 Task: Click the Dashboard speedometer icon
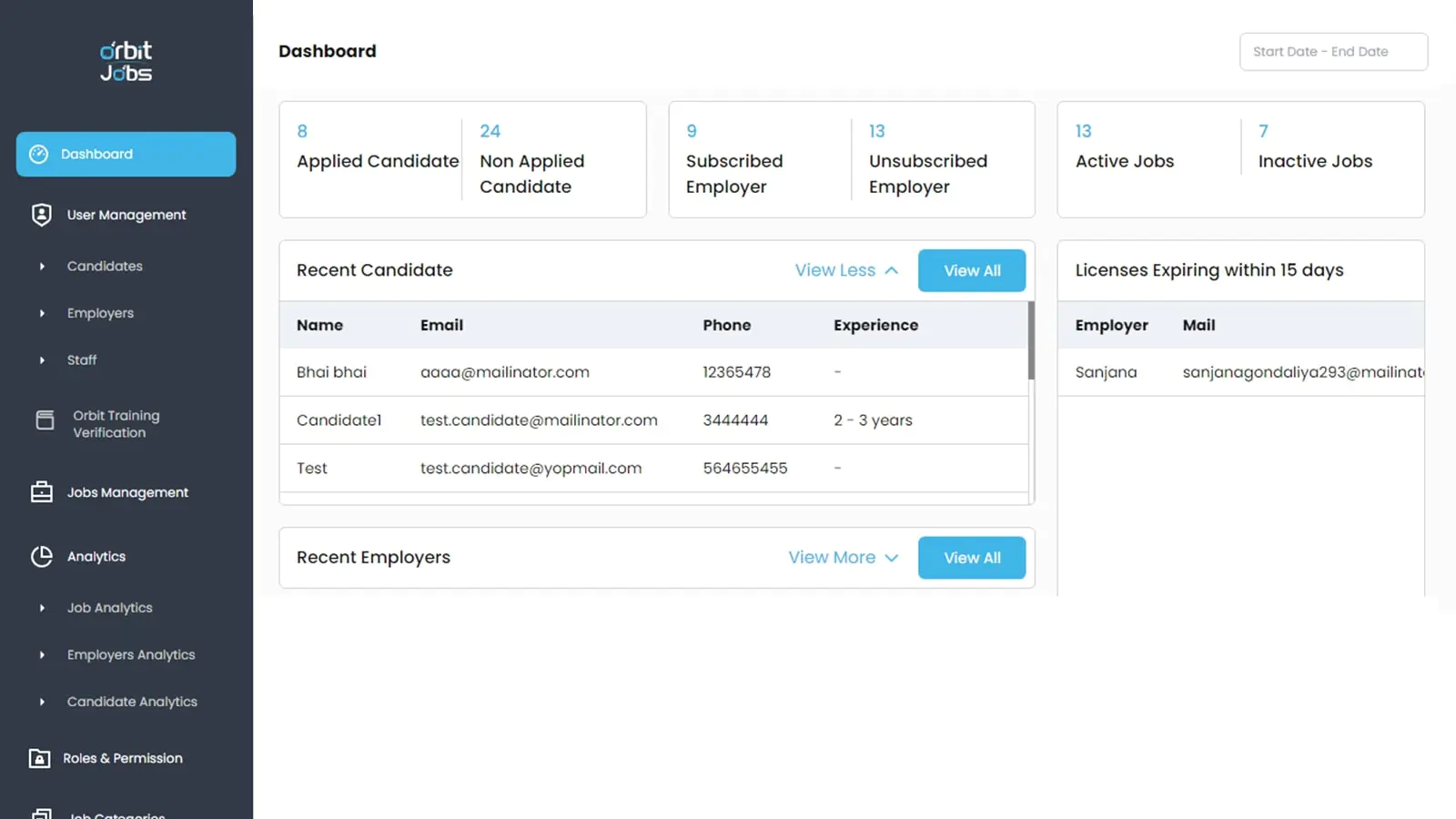[38, 154]
